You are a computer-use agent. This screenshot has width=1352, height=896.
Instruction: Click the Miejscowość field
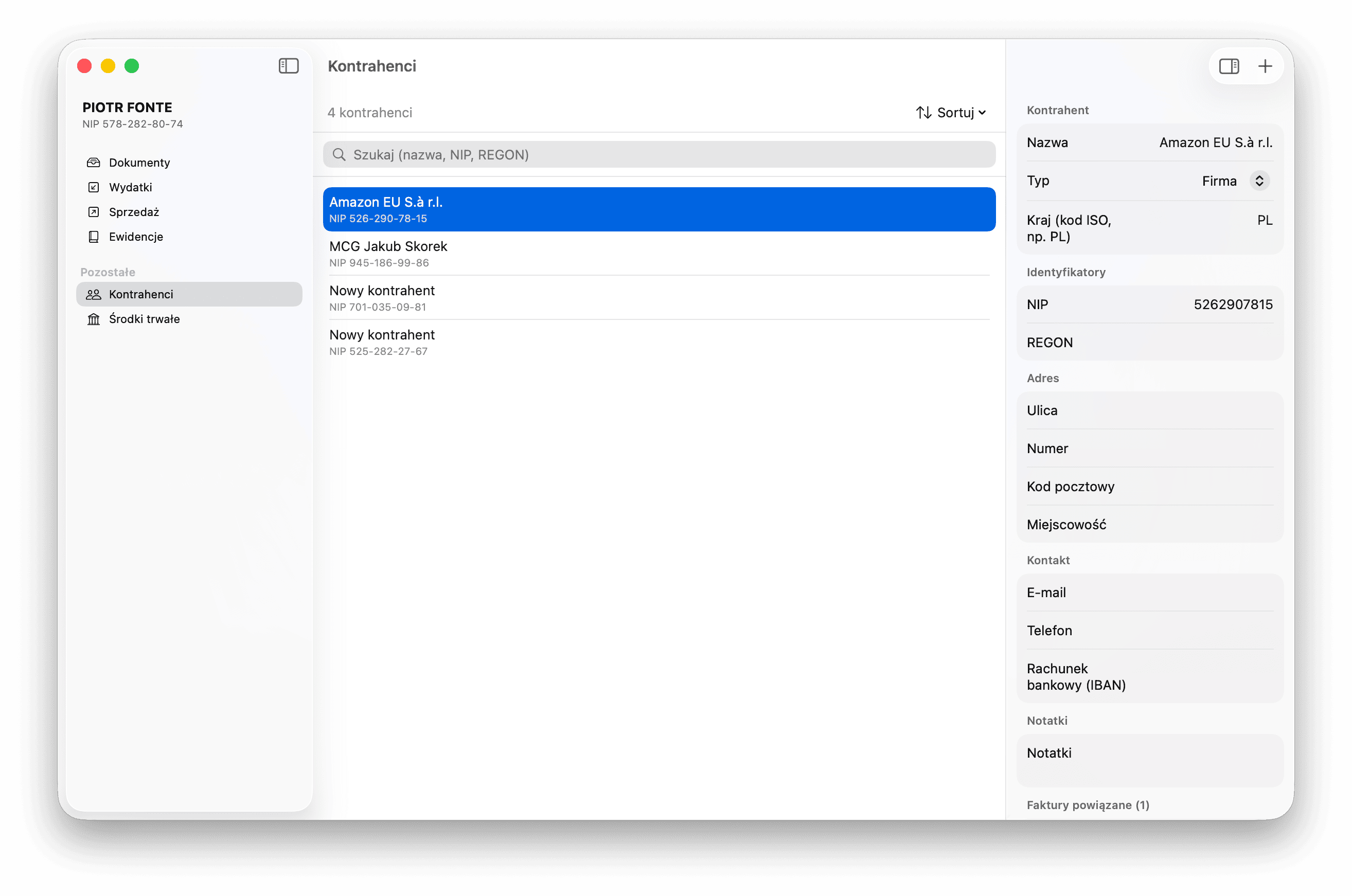tap(1150, 525)
